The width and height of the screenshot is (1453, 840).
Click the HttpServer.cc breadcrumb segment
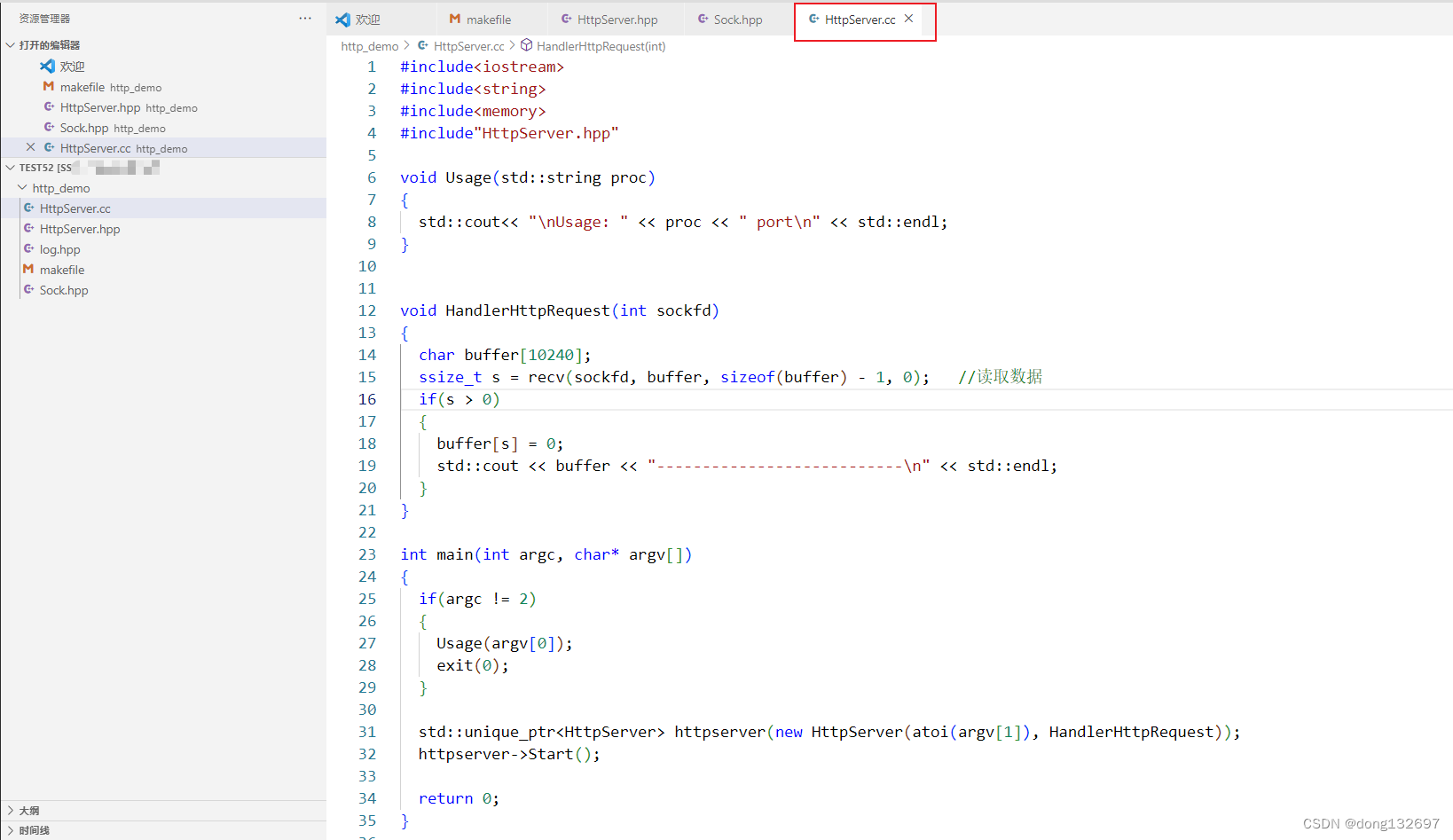(x=468, y=46)
